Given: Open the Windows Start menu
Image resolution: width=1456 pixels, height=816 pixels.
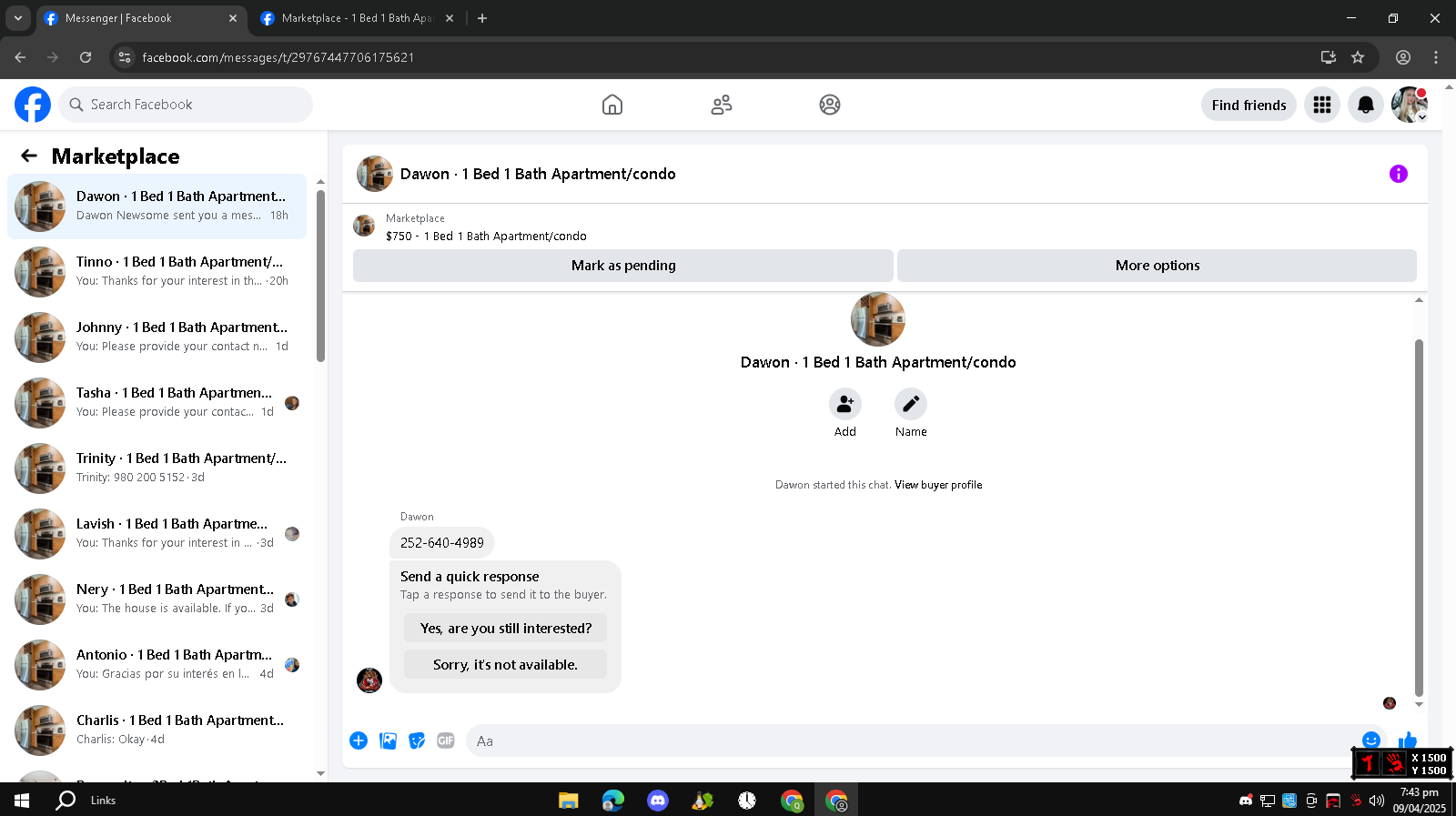Looking at the screenshot, I should 22,801.
